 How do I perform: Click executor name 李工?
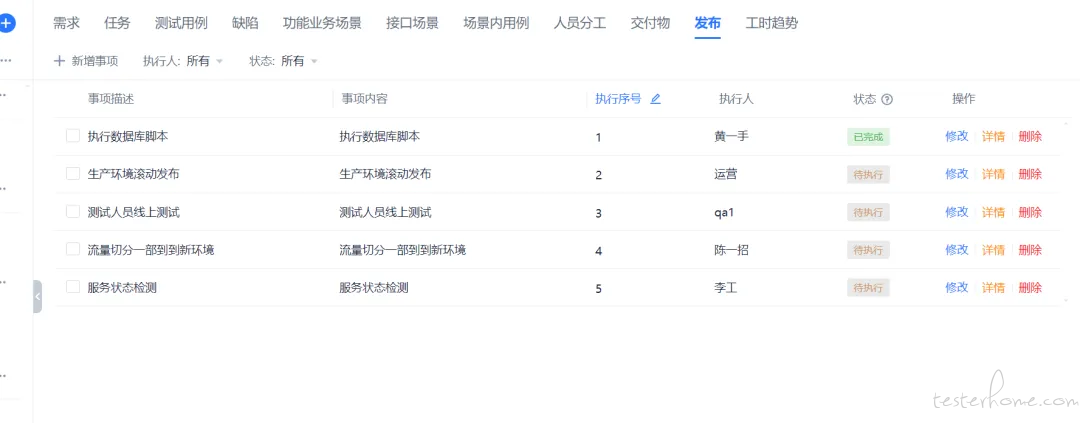(726, 288)
